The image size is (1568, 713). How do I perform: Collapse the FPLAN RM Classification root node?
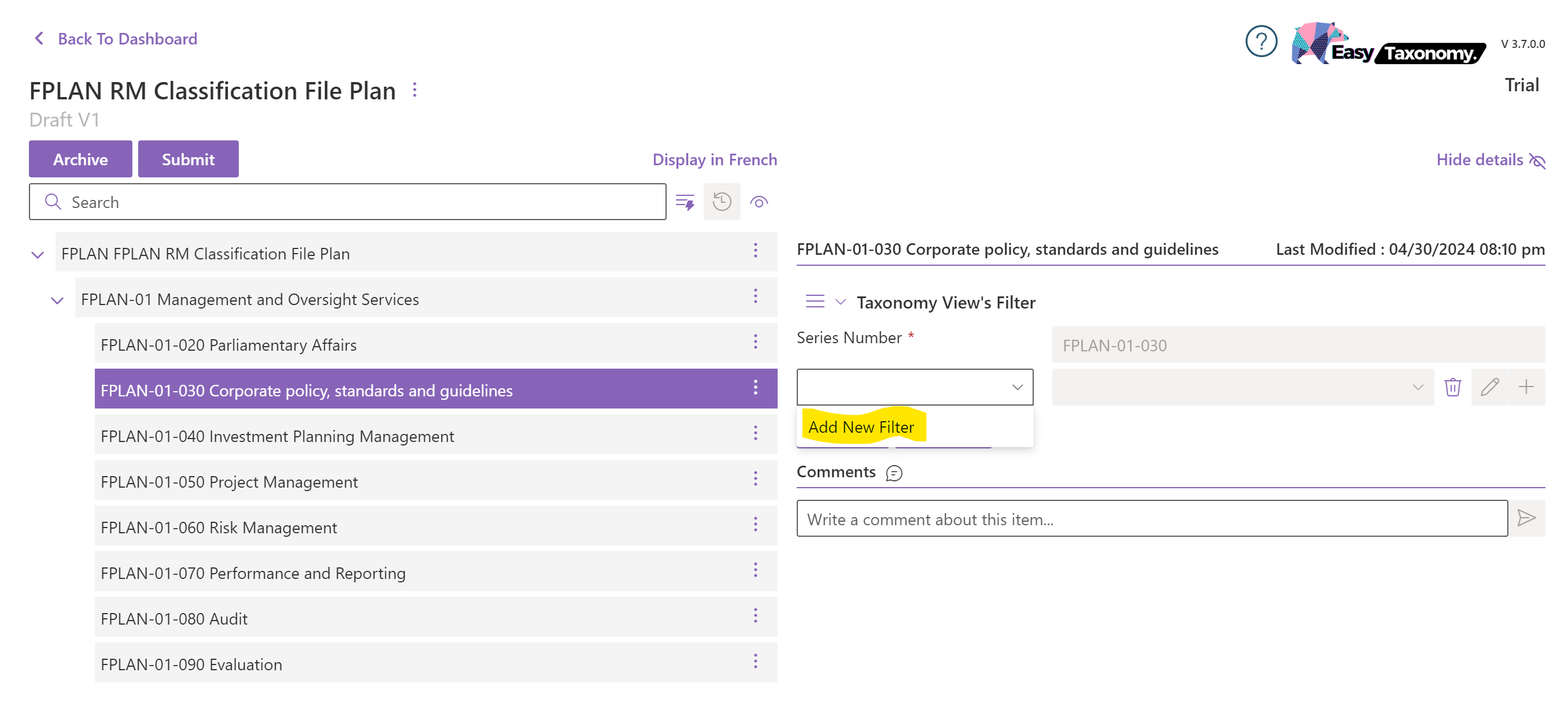[38, 254]
